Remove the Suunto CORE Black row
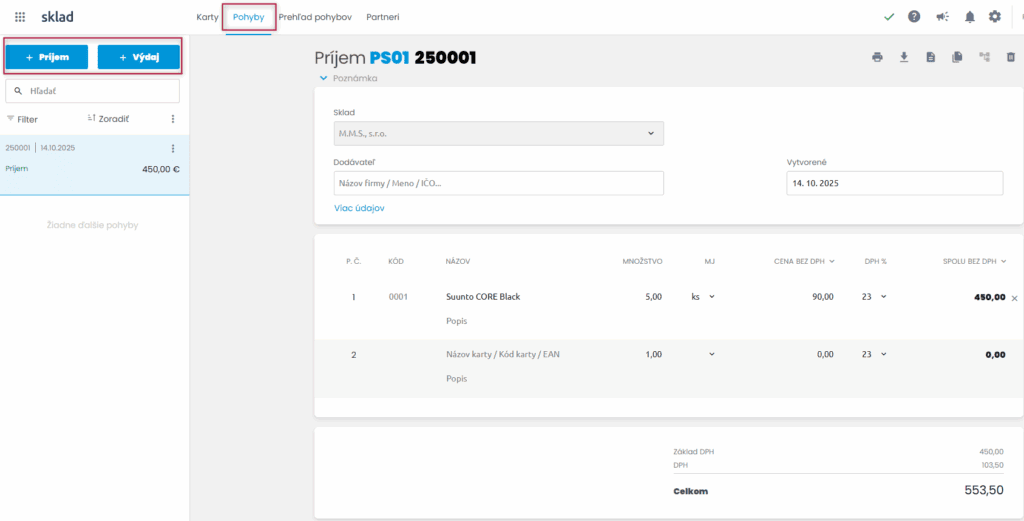Image resolution: width=1024 pixels, height=521 pixels. (x=1014, y=298)
